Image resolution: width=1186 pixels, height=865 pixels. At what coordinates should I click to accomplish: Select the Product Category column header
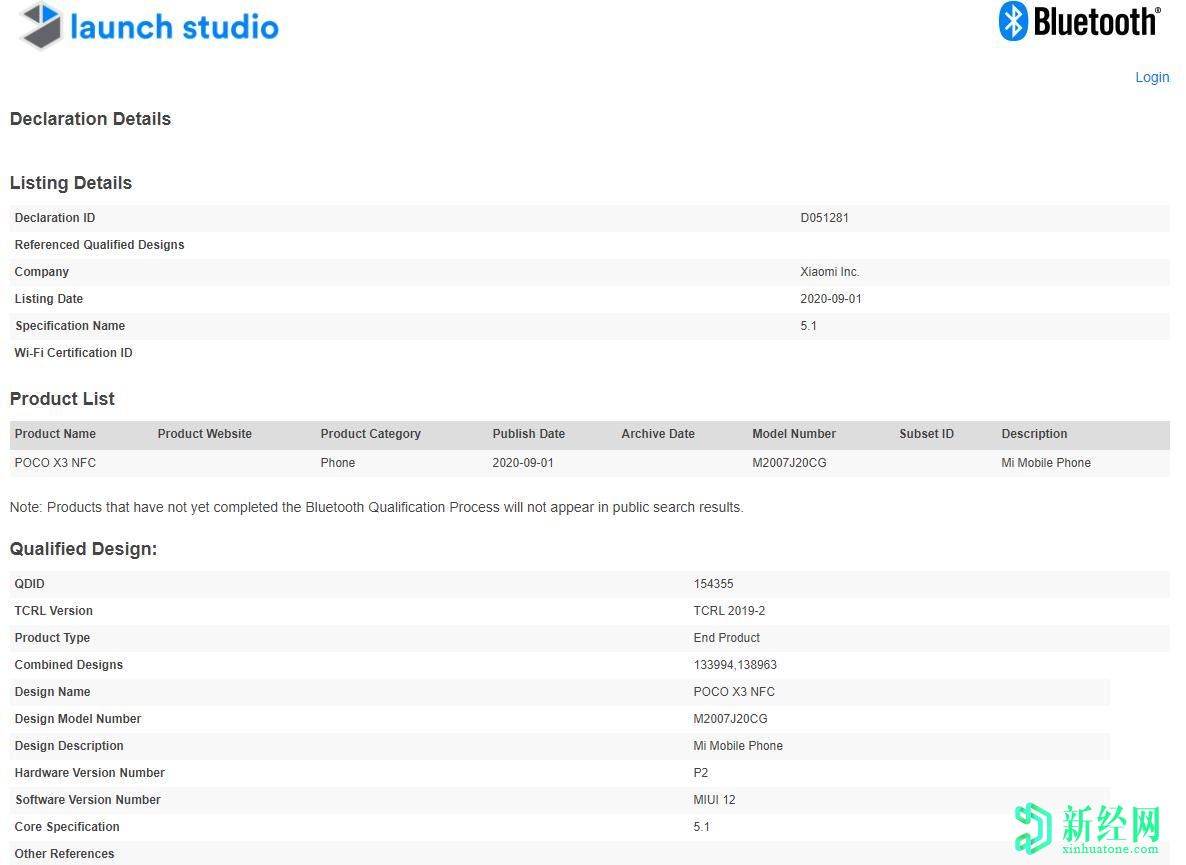tap(370, 434)
